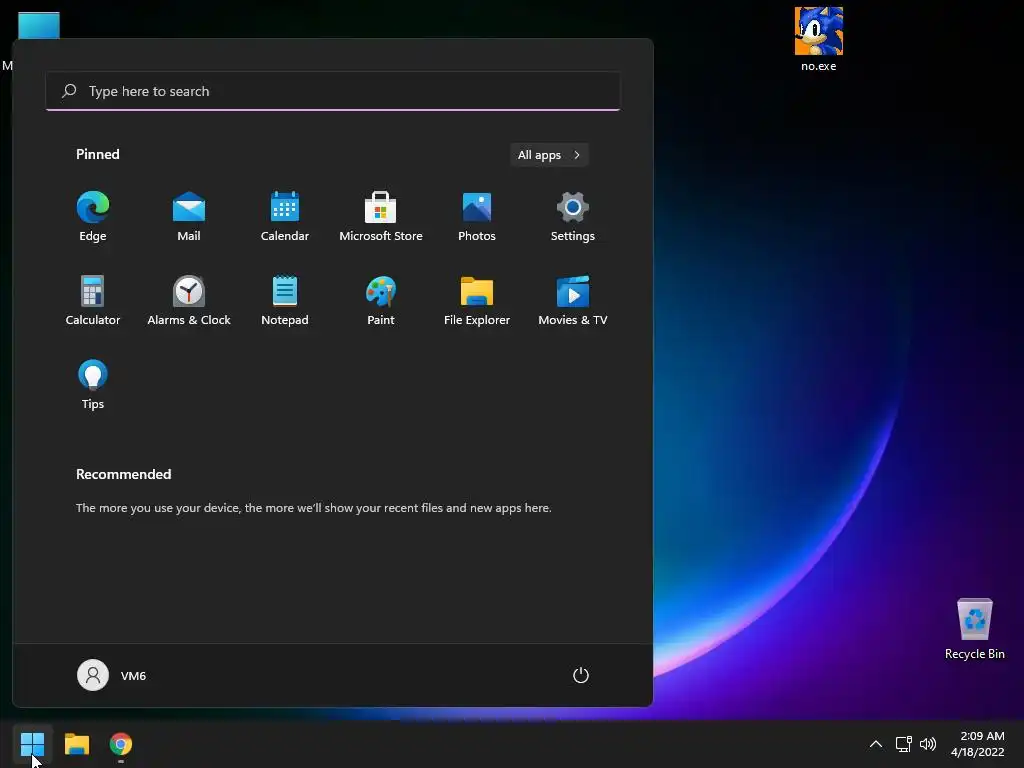Image resolution: width=1024 pixels, height=768 pixels.
Task: Launch the Photos app
Action: click(x=477, y=217)
